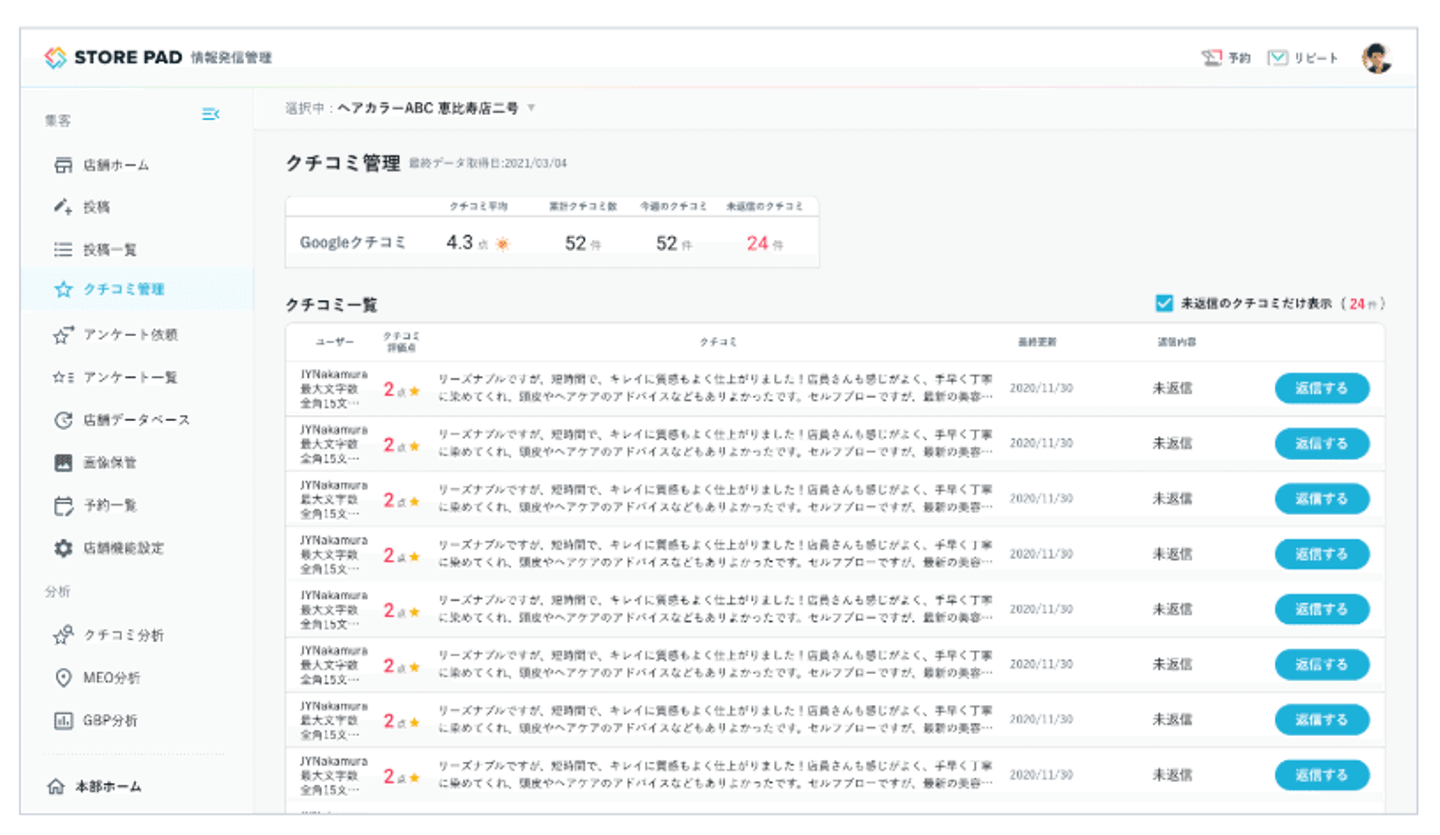The width and height of the screenshot is (1440, 835).
Task: Click the クチコミ管理 page heading
Action: (x=343, y=164)
